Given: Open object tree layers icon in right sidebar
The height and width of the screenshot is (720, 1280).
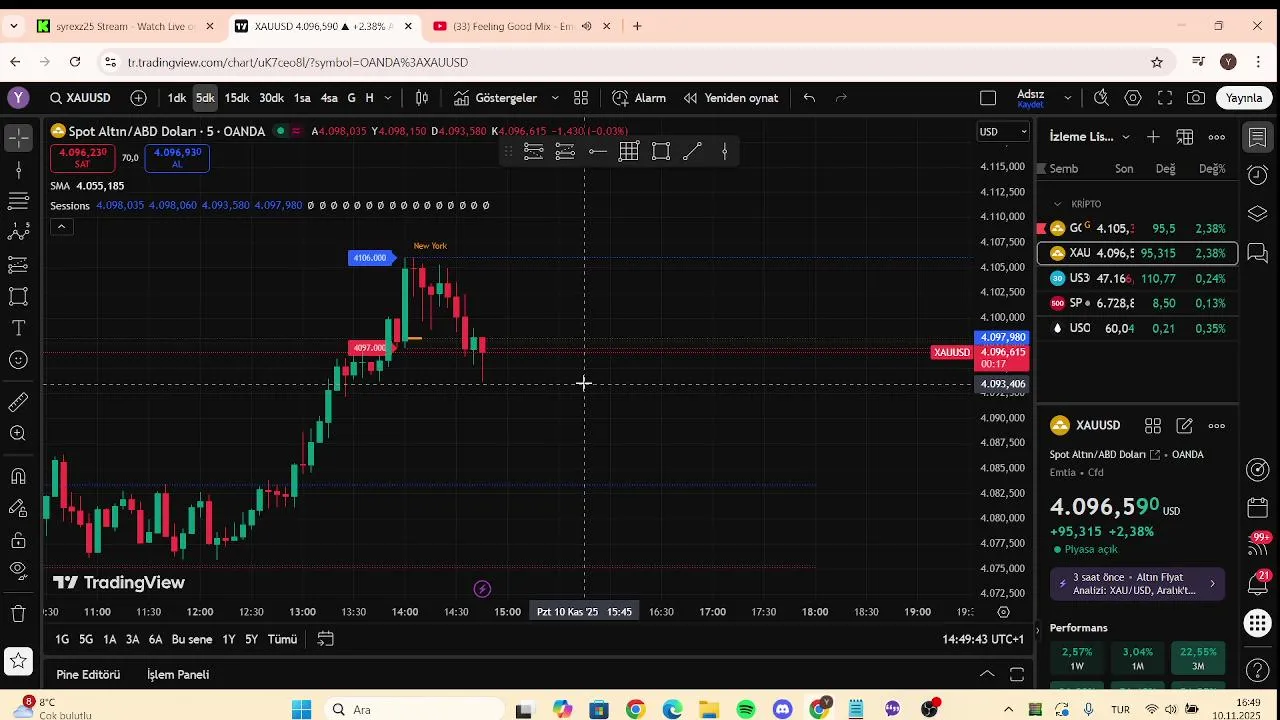Looking at the screenshot, I should click(x=1258, y=214).
